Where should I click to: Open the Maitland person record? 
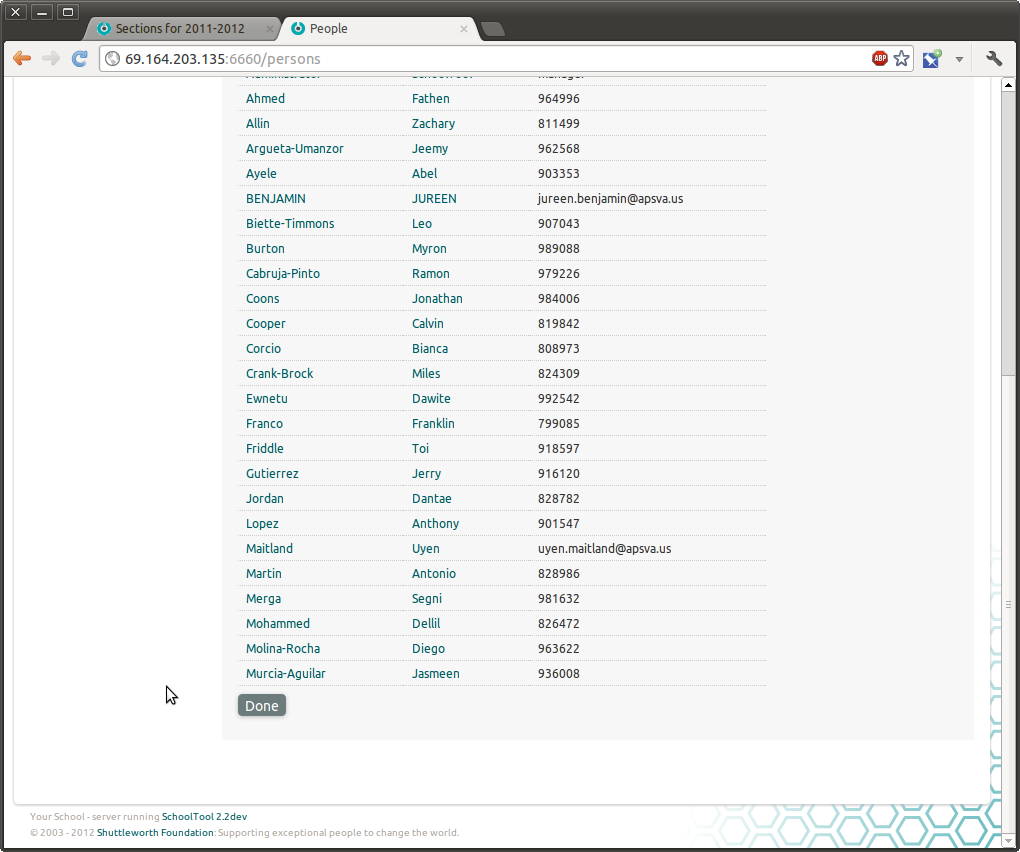(269, 549)
